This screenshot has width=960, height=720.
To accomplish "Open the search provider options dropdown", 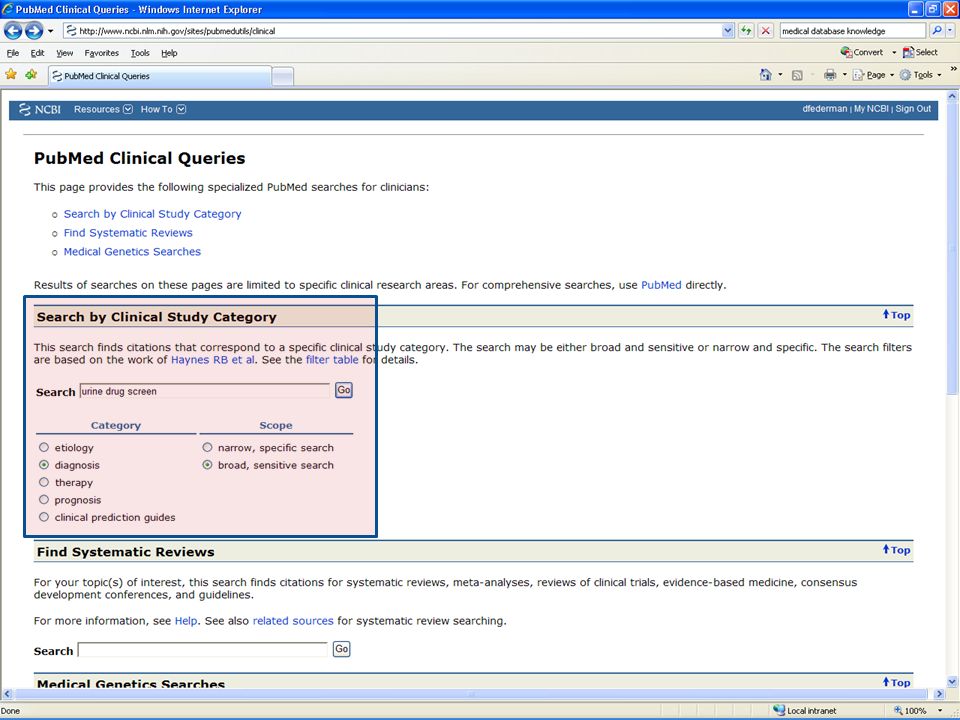I will tap(950, 31).
